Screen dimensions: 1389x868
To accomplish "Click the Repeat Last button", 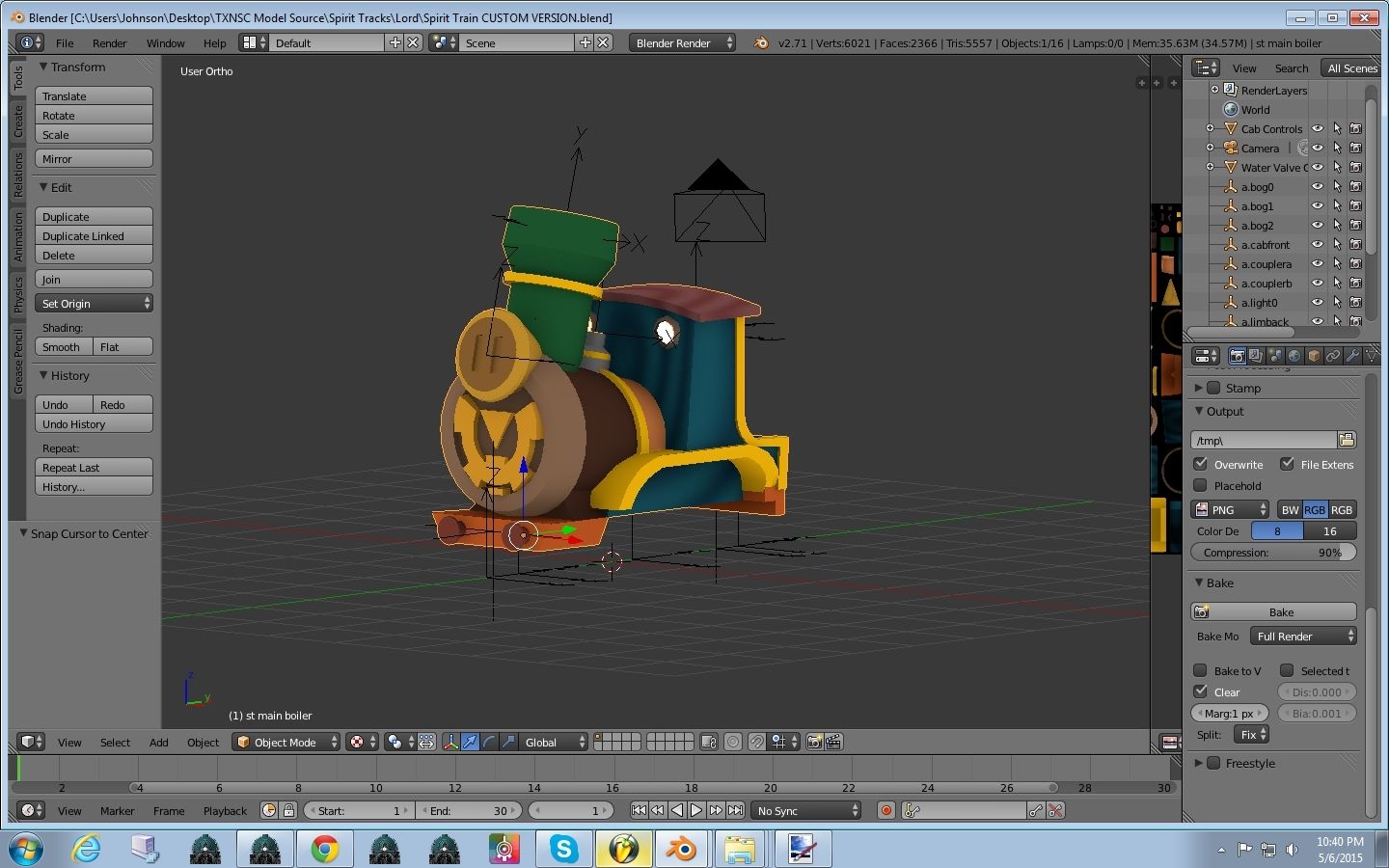I will [x=95, y=467].
